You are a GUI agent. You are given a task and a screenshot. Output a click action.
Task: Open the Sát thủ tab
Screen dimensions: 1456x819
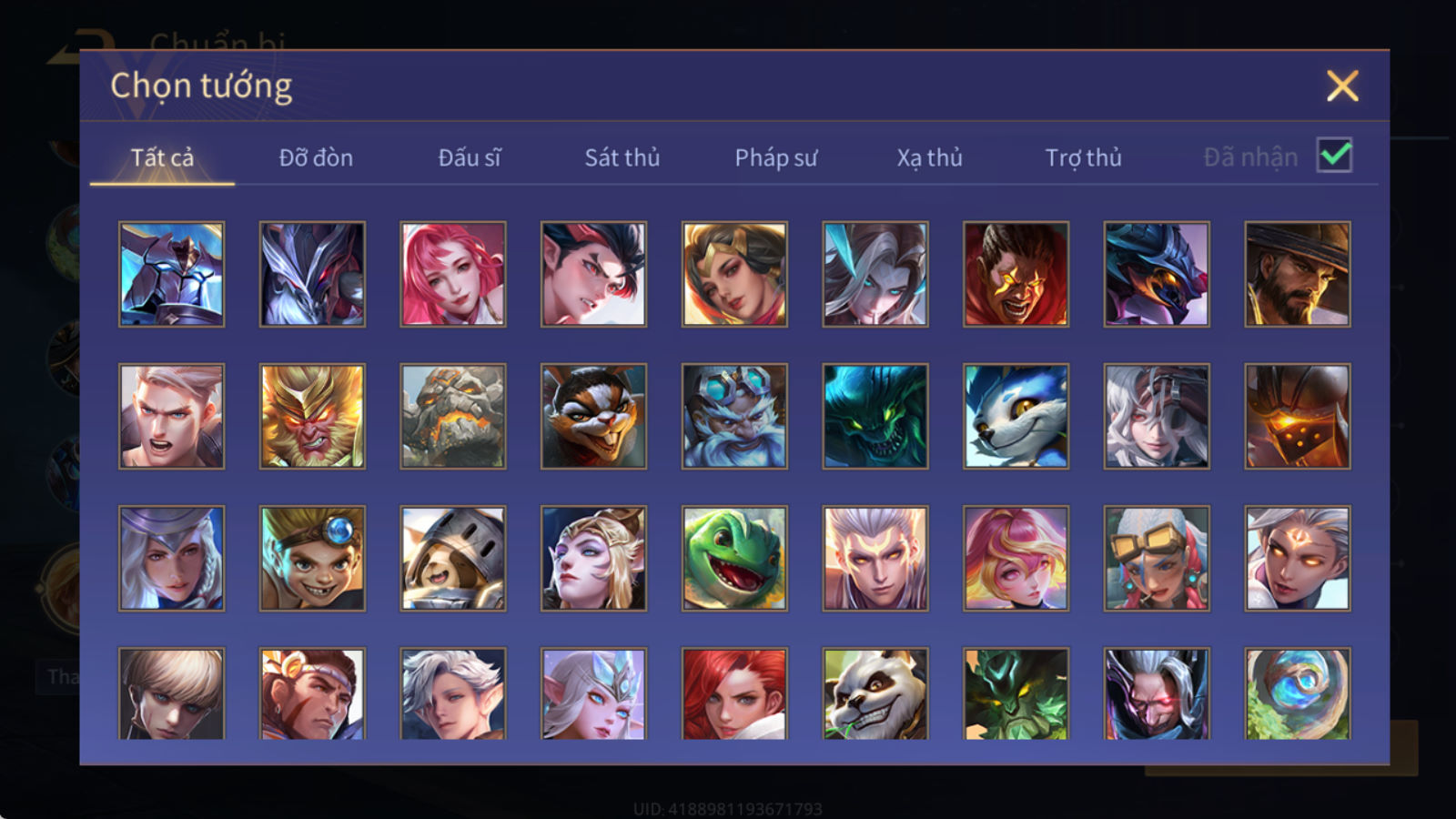[622, 157]
